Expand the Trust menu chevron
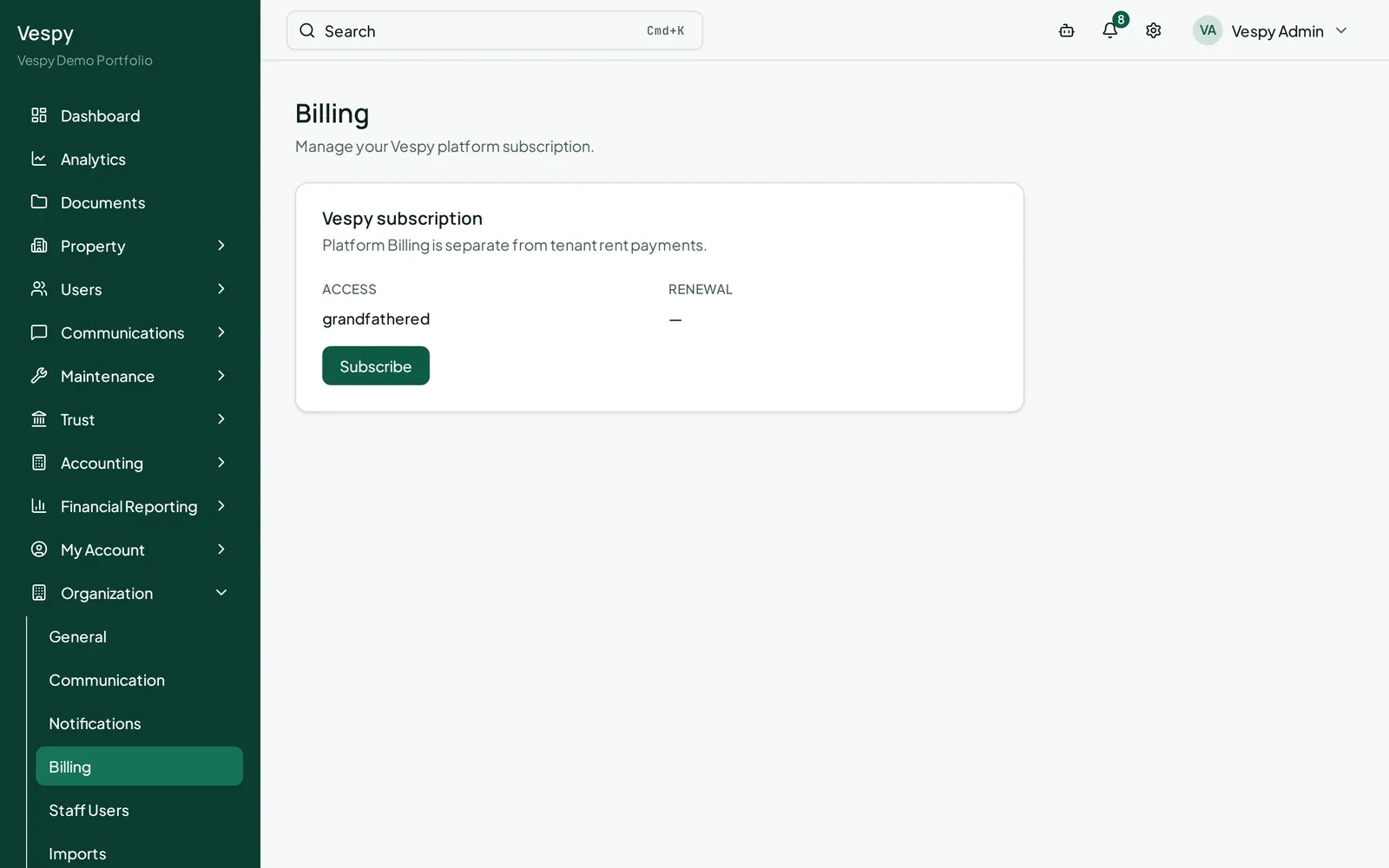The image size is (1389, 868). (x=221, y=419)
